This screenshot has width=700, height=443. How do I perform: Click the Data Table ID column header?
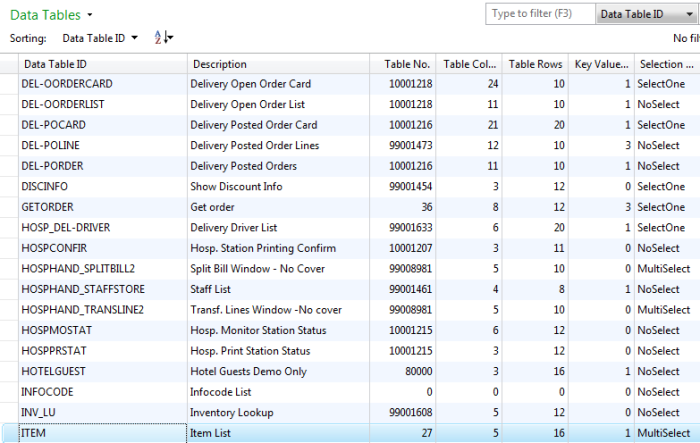click(102, 64)
